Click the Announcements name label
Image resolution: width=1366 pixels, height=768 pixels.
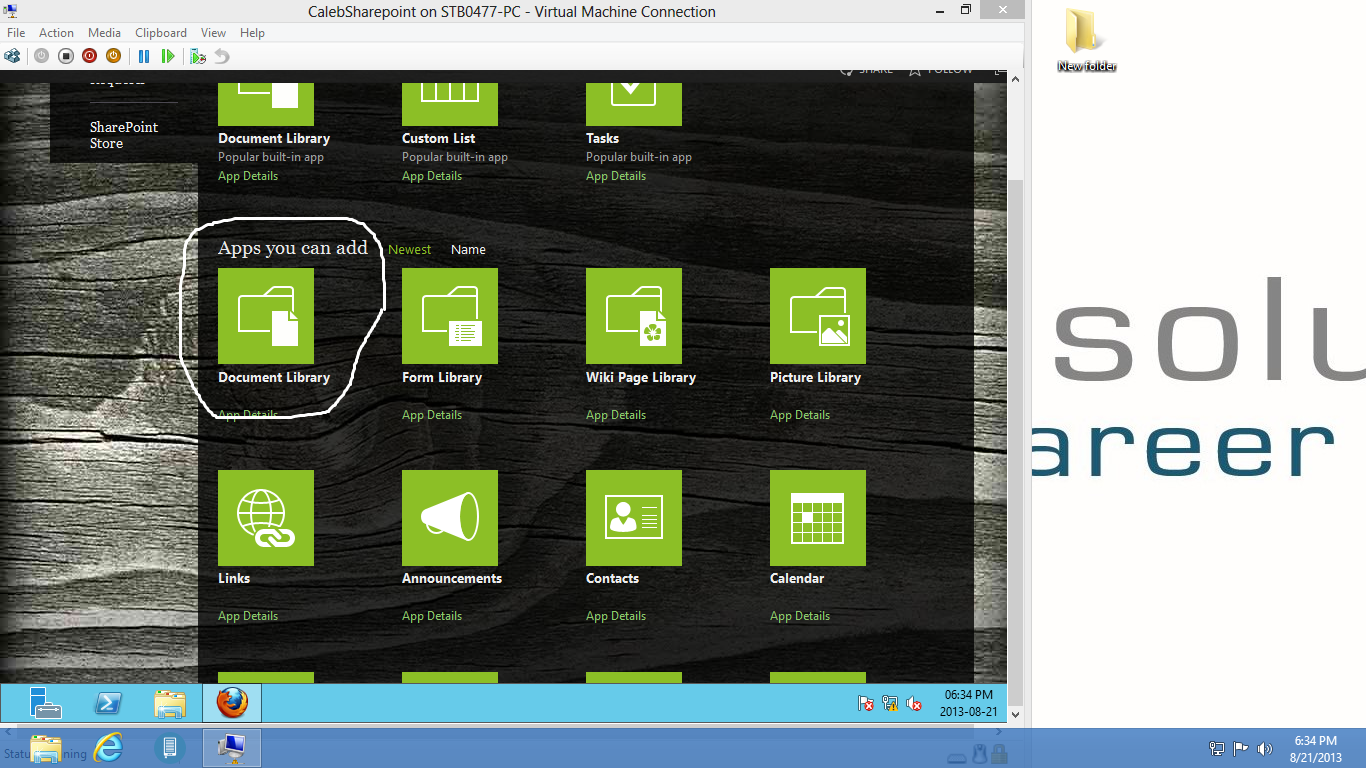click(x=452, y=578)
